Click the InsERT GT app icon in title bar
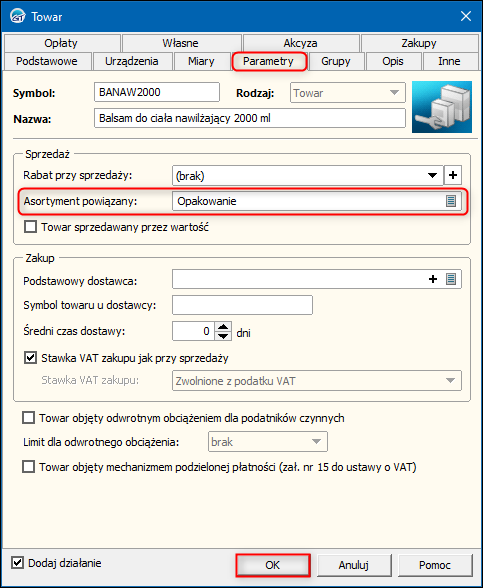 (18, 16)
